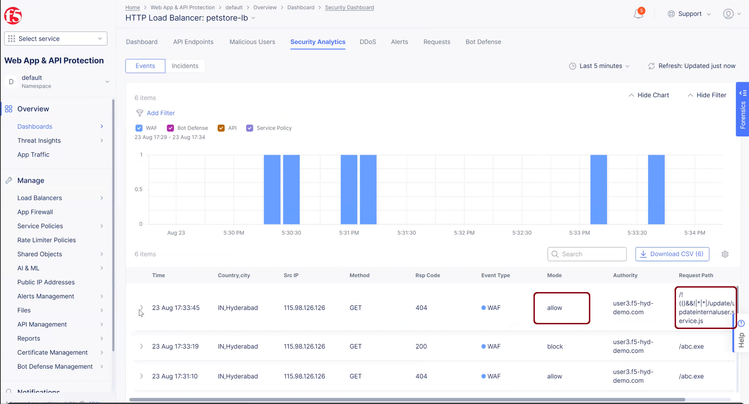The width and height of the screenshot is (749, 404).
Task: Open the user account profile icon
Action: pyautogui.click(x=728, y=14)
